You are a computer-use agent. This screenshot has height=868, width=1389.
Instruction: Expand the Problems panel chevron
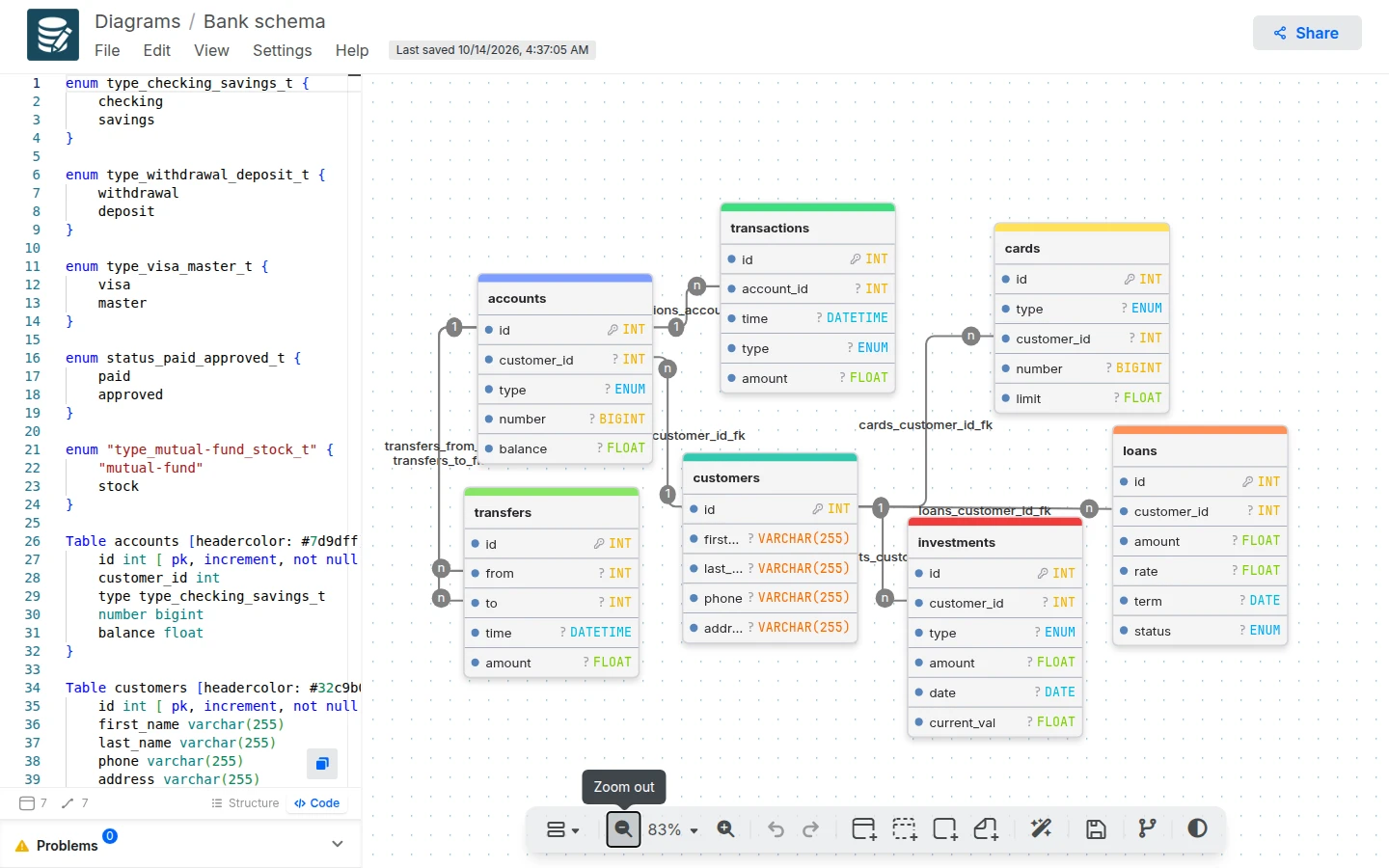(338, 844)
